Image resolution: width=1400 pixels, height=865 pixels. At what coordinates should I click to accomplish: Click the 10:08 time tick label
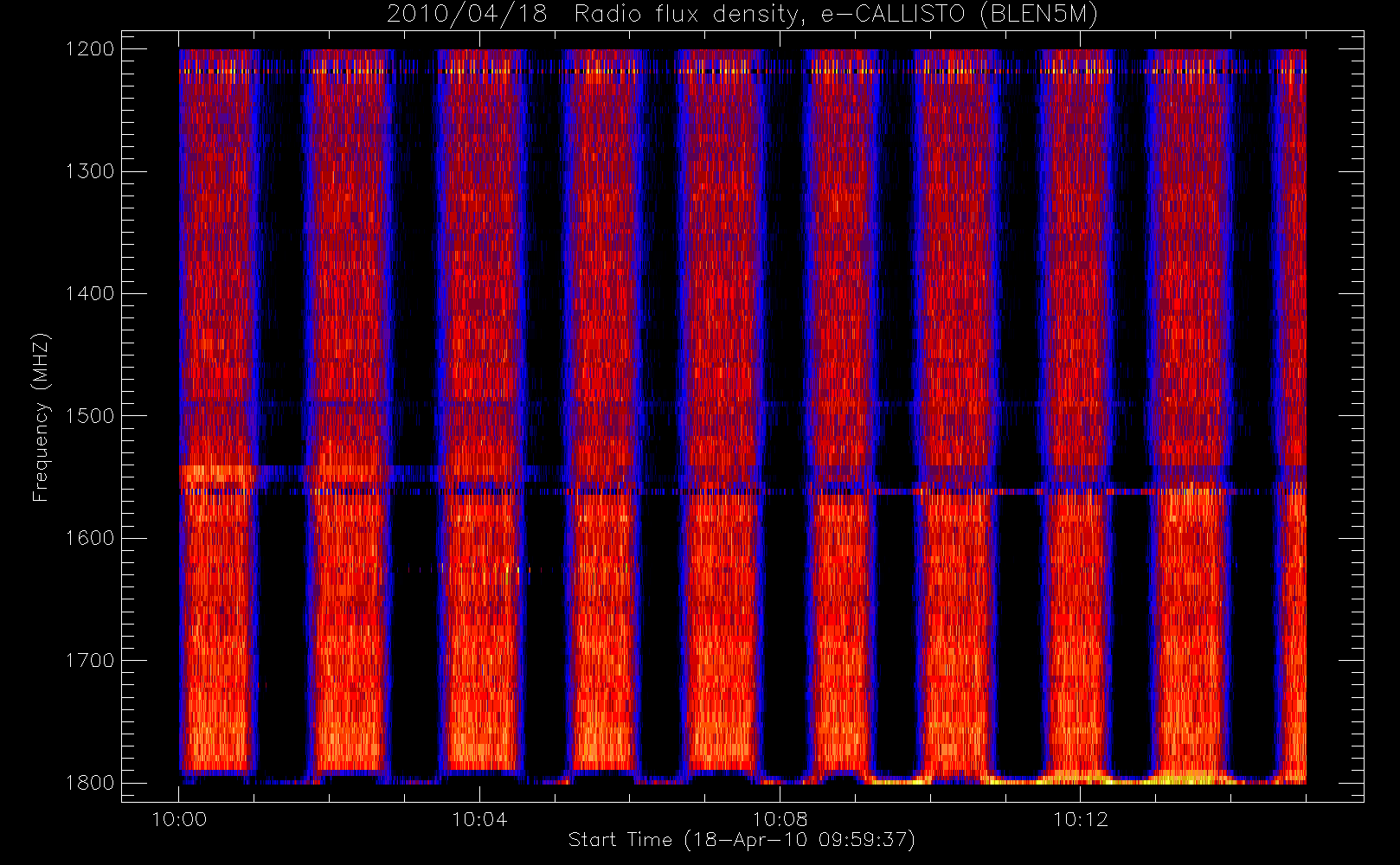[x=780, y=819]
